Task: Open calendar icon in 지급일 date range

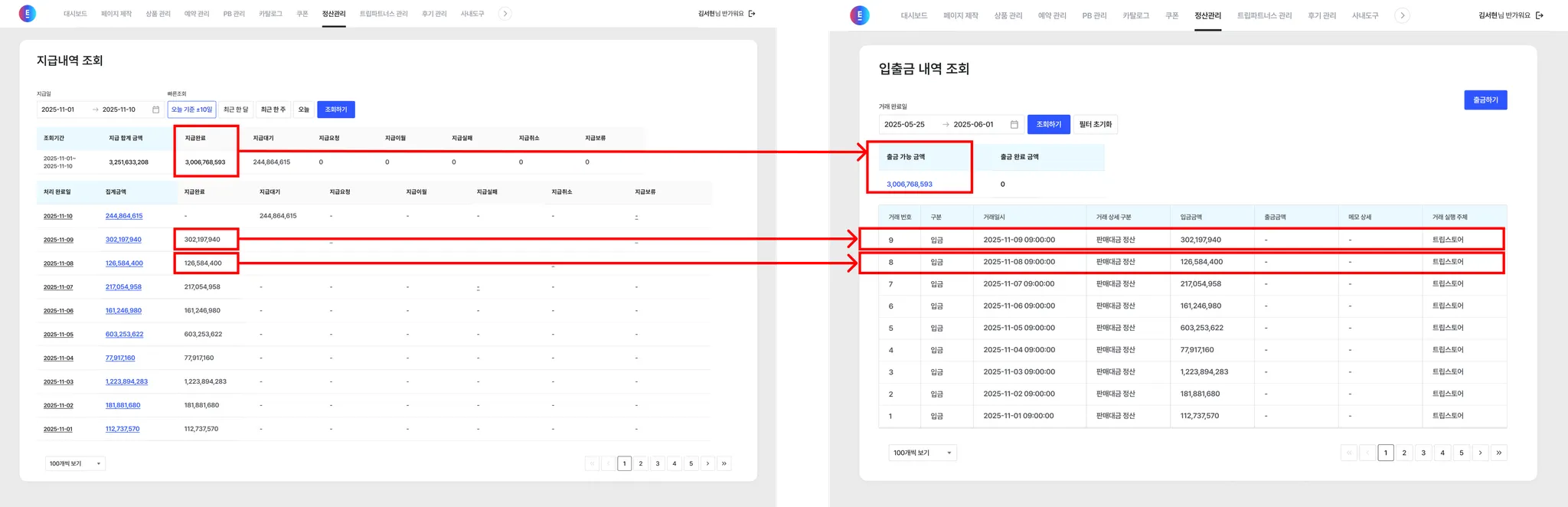Action: (156, 110)
